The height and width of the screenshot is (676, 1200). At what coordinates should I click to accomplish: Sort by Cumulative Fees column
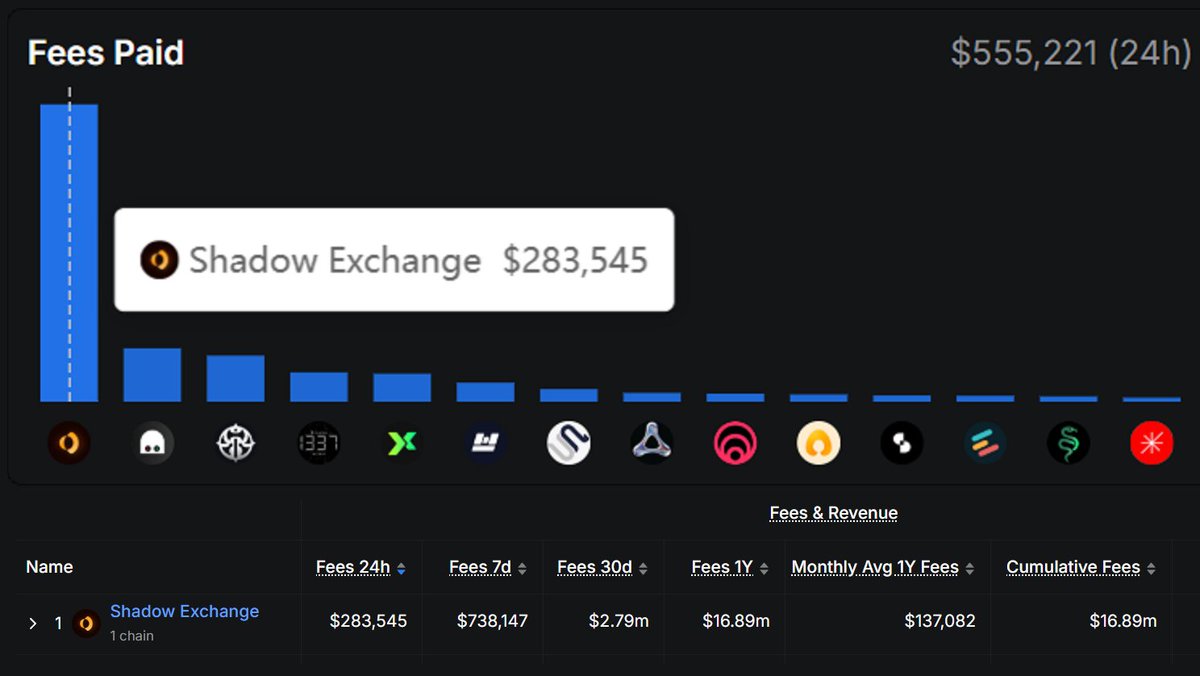click(x=1081, y=567)
